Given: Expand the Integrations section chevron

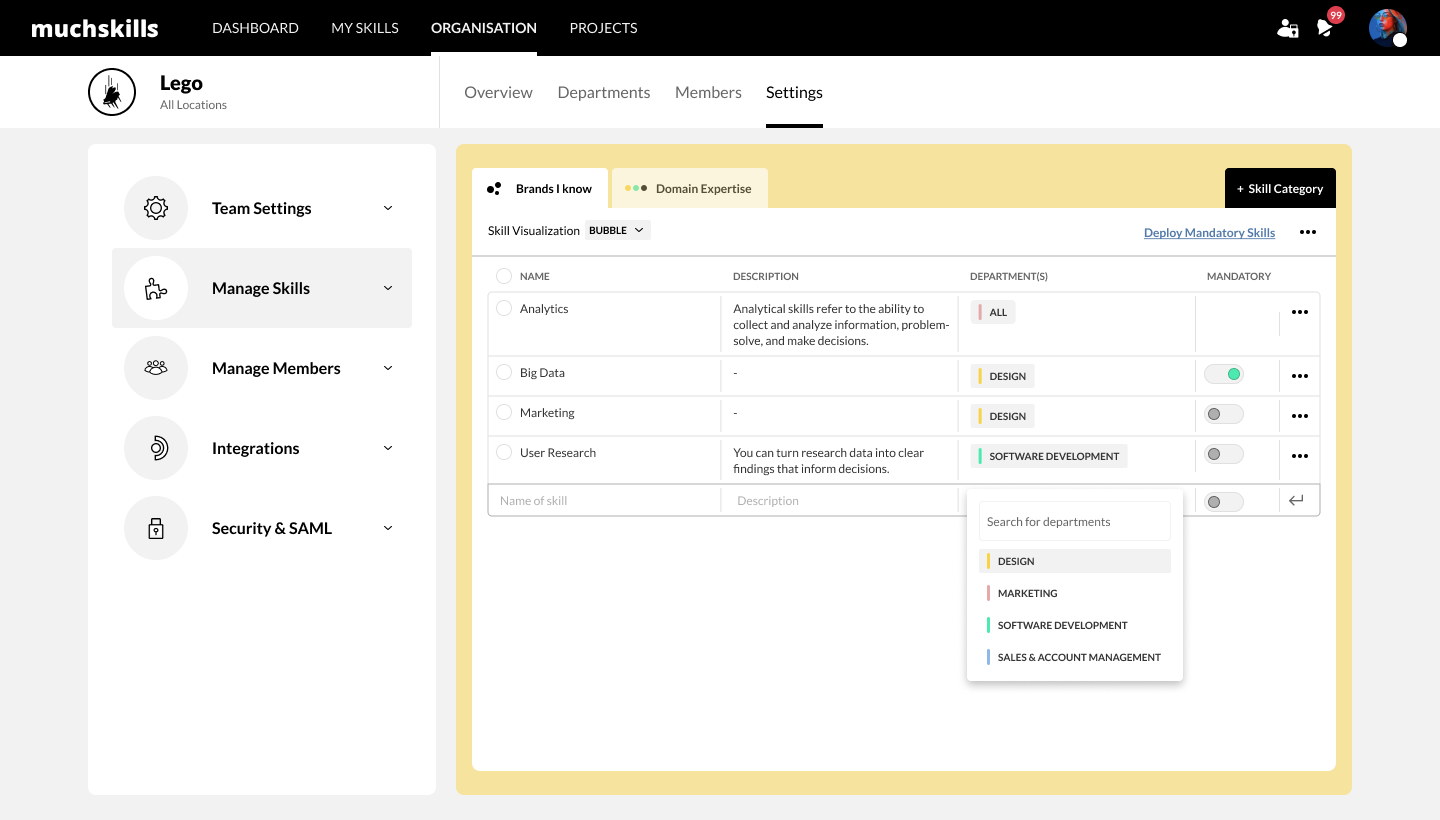Looking at the screenshot, I should [388, 448].
